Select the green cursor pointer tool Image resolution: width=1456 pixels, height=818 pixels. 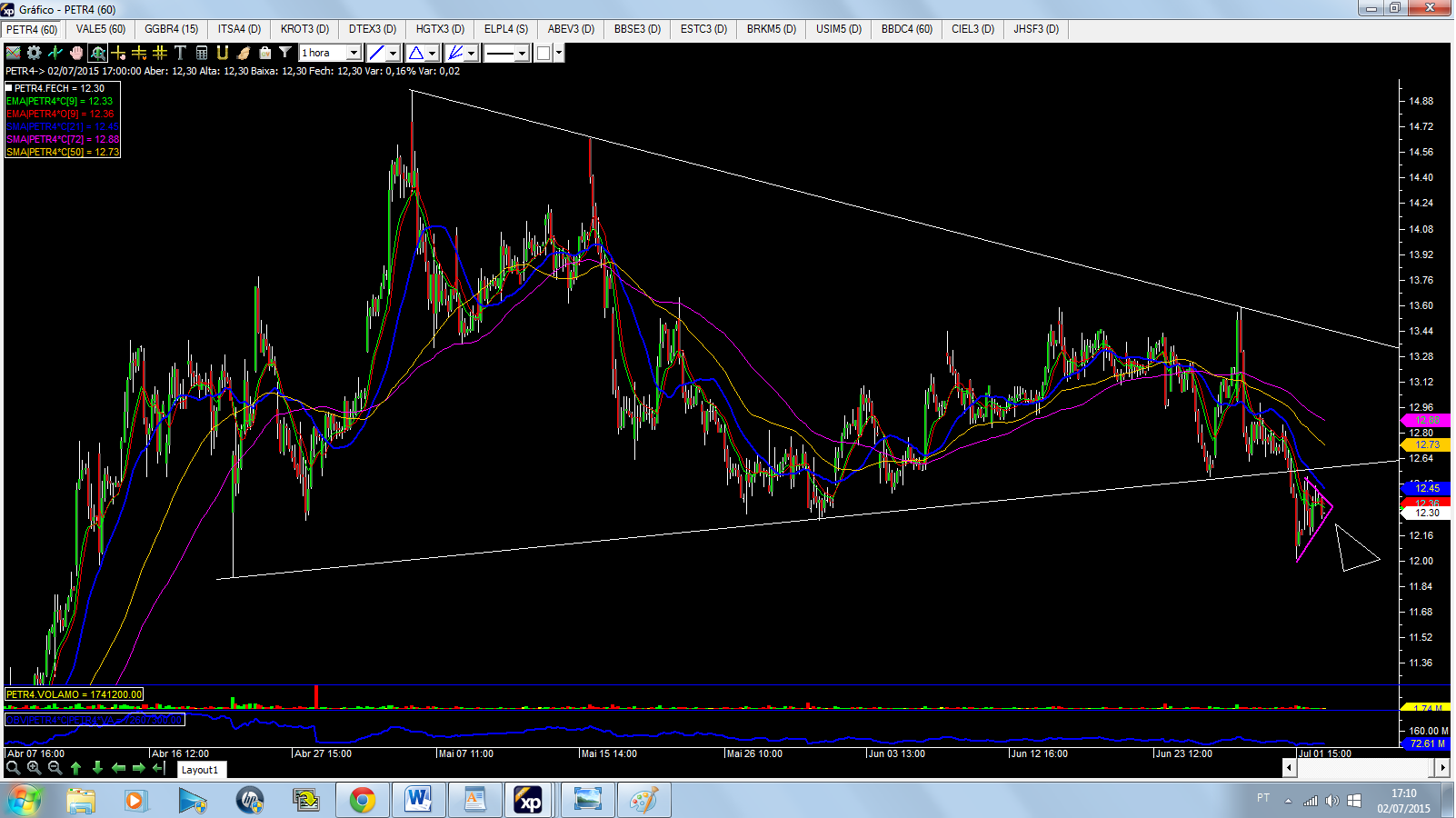tap(55, 53)
